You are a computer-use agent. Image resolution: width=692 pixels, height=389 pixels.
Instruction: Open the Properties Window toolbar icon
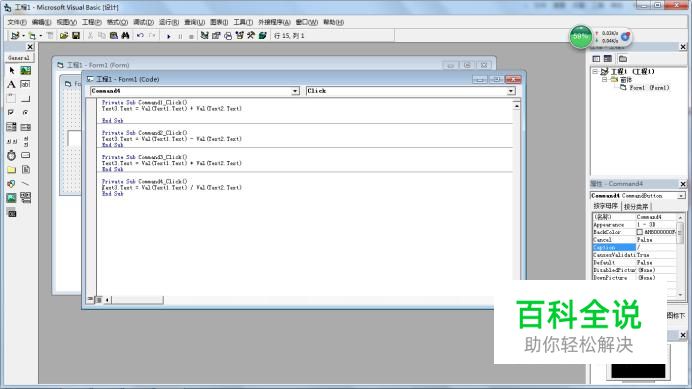(x=216, y=36)
